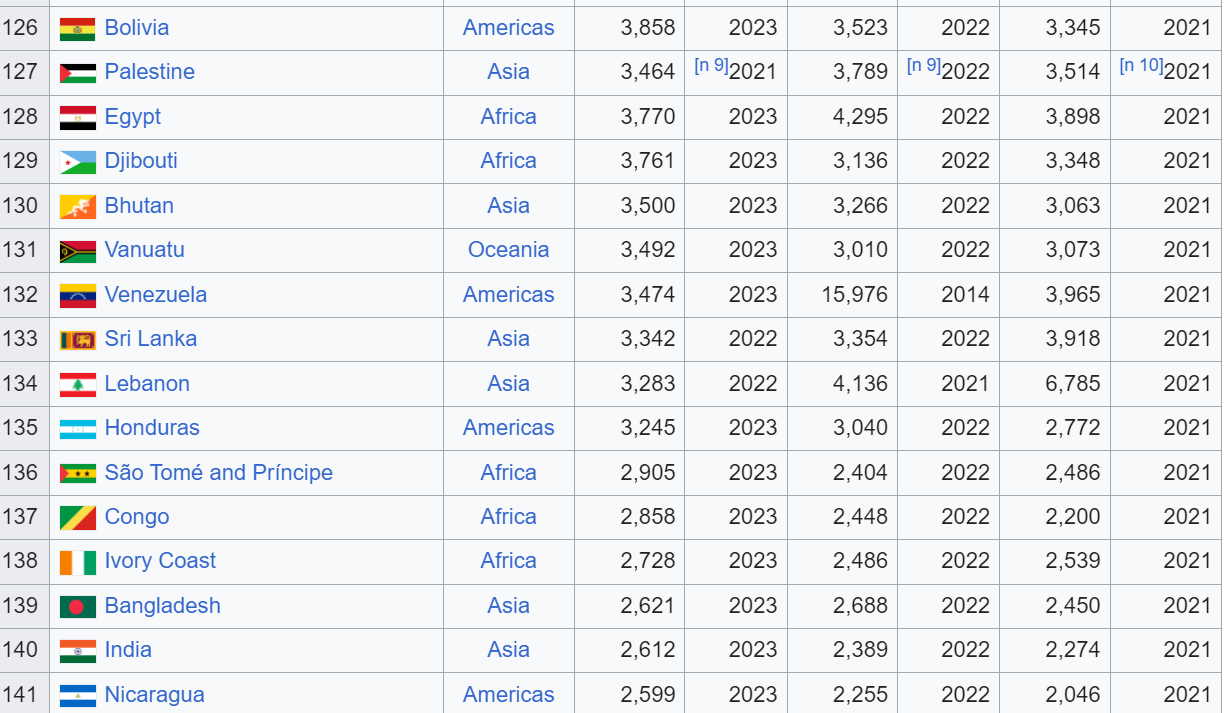Open São Tomé and Príncipe link
1225x713 pixels.
coord(219,472)
